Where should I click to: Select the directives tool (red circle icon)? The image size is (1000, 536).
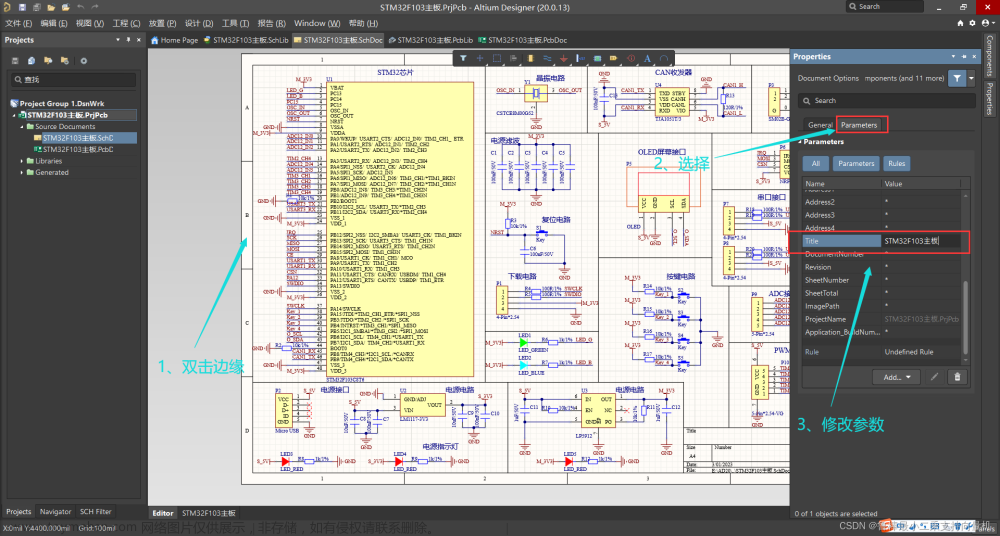click(631, 58)
